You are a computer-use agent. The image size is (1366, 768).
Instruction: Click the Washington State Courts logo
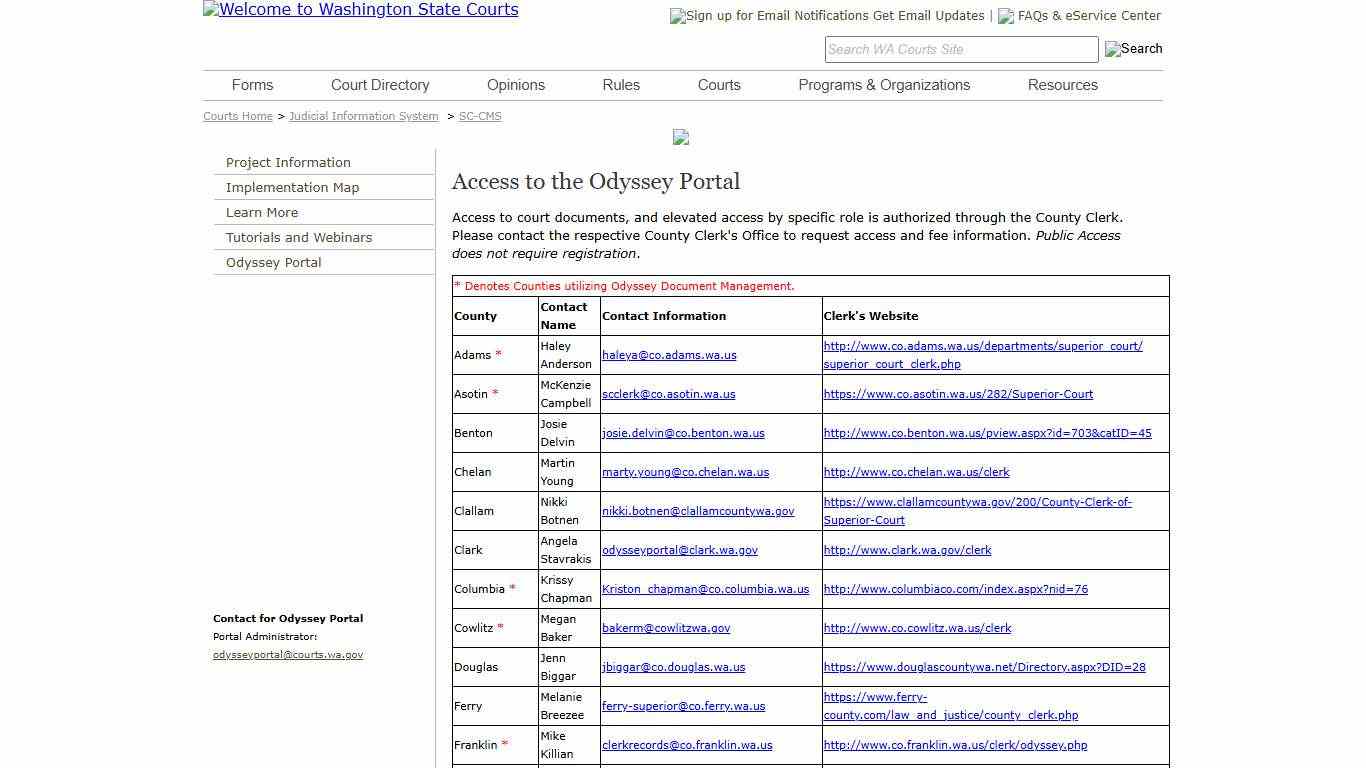pos(360,10)
